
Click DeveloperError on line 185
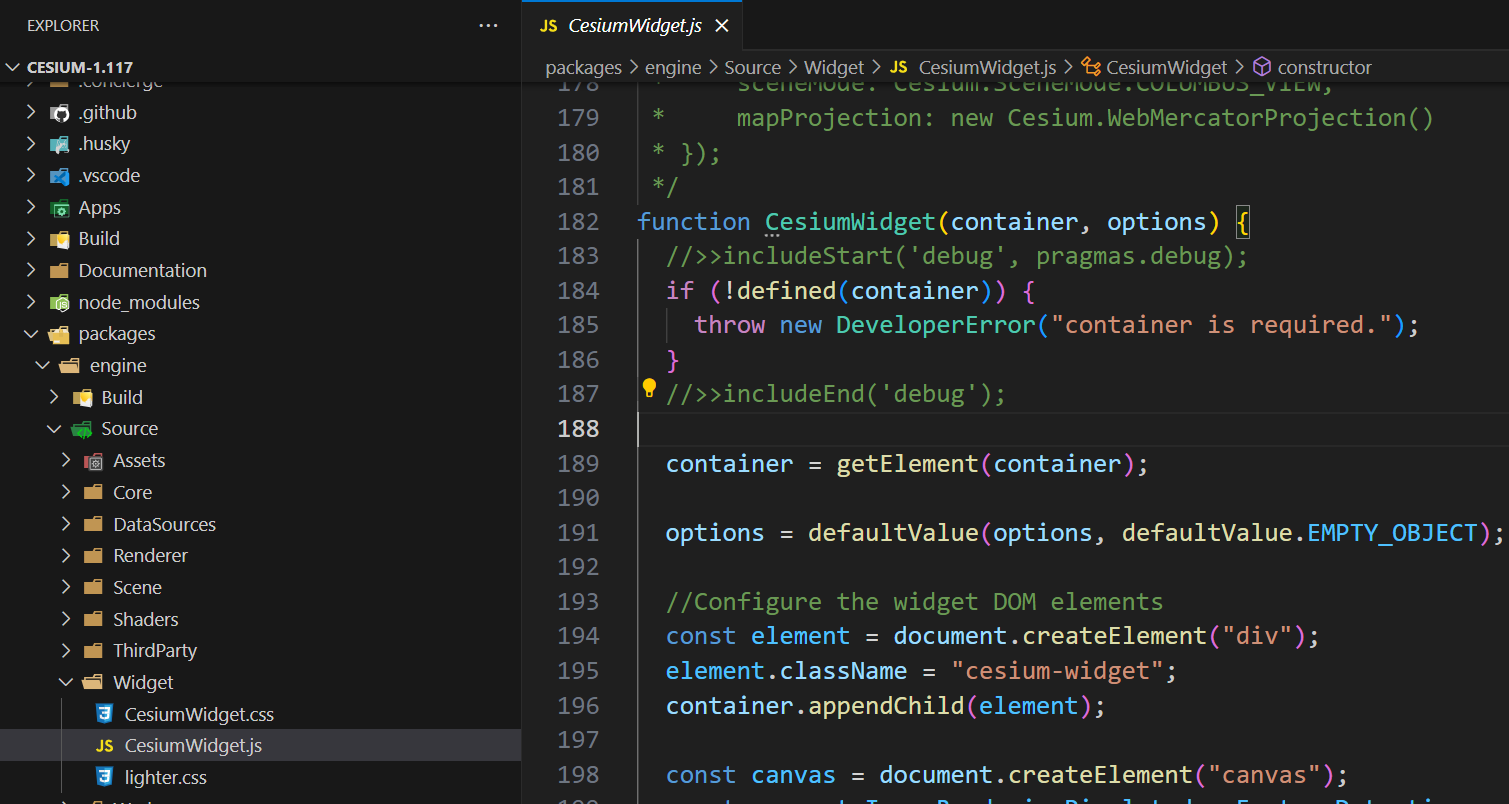coord(935,325)
